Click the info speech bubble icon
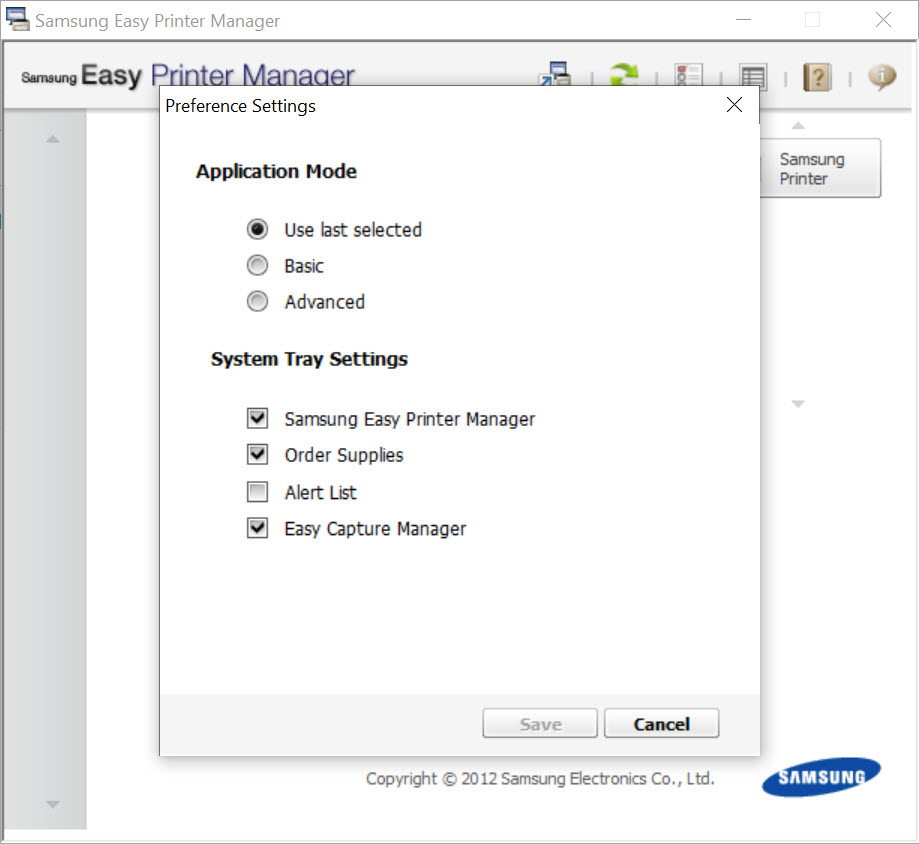The width and height of the screenshot is (919, 844). tap(882, 76)
